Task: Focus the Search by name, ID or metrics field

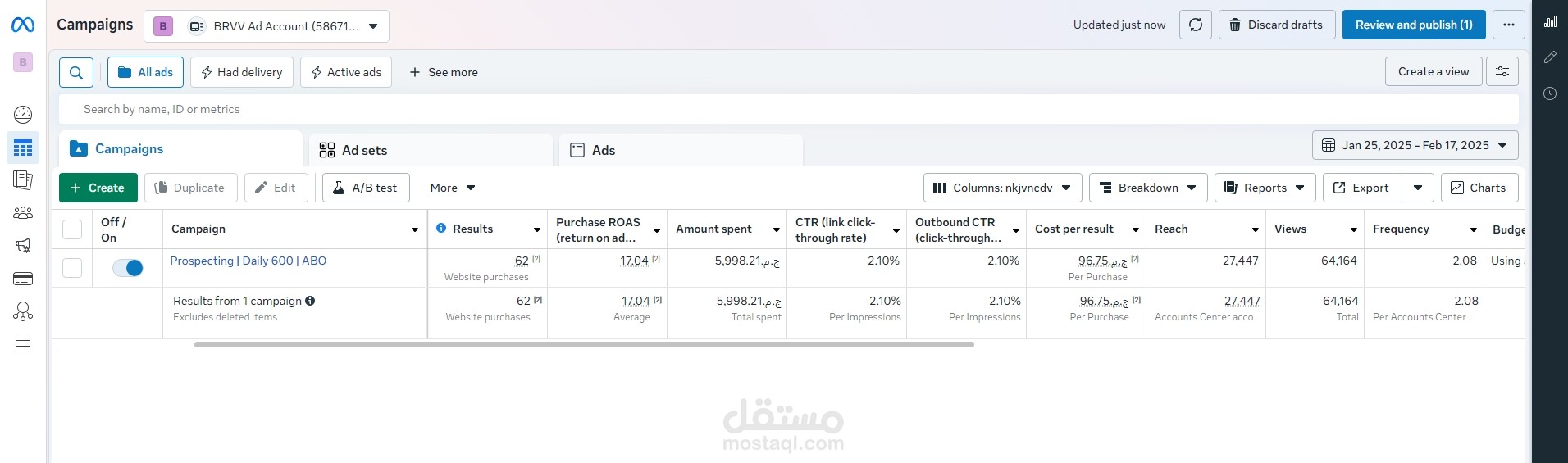Action: tap(788, 109)
